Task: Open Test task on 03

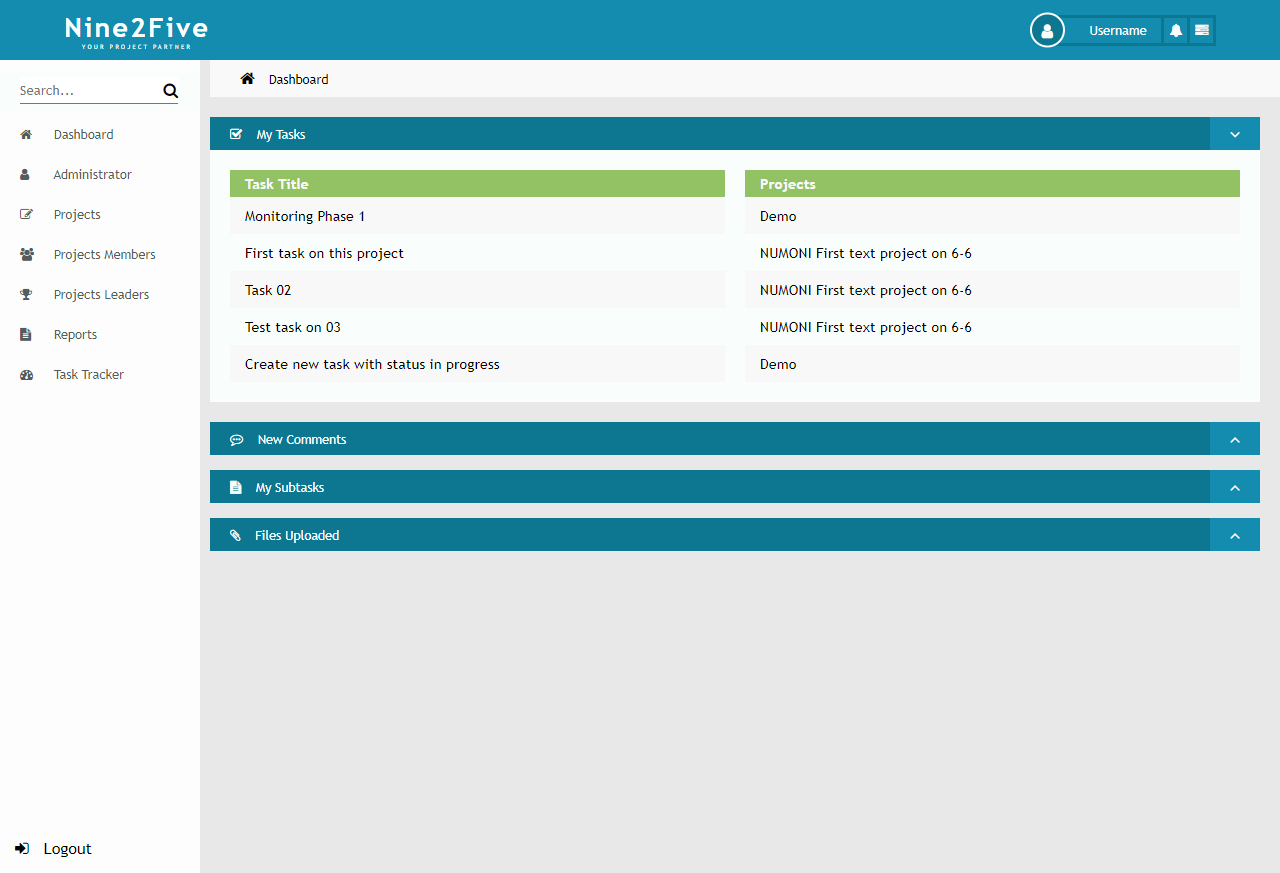Action: (293, 327)
